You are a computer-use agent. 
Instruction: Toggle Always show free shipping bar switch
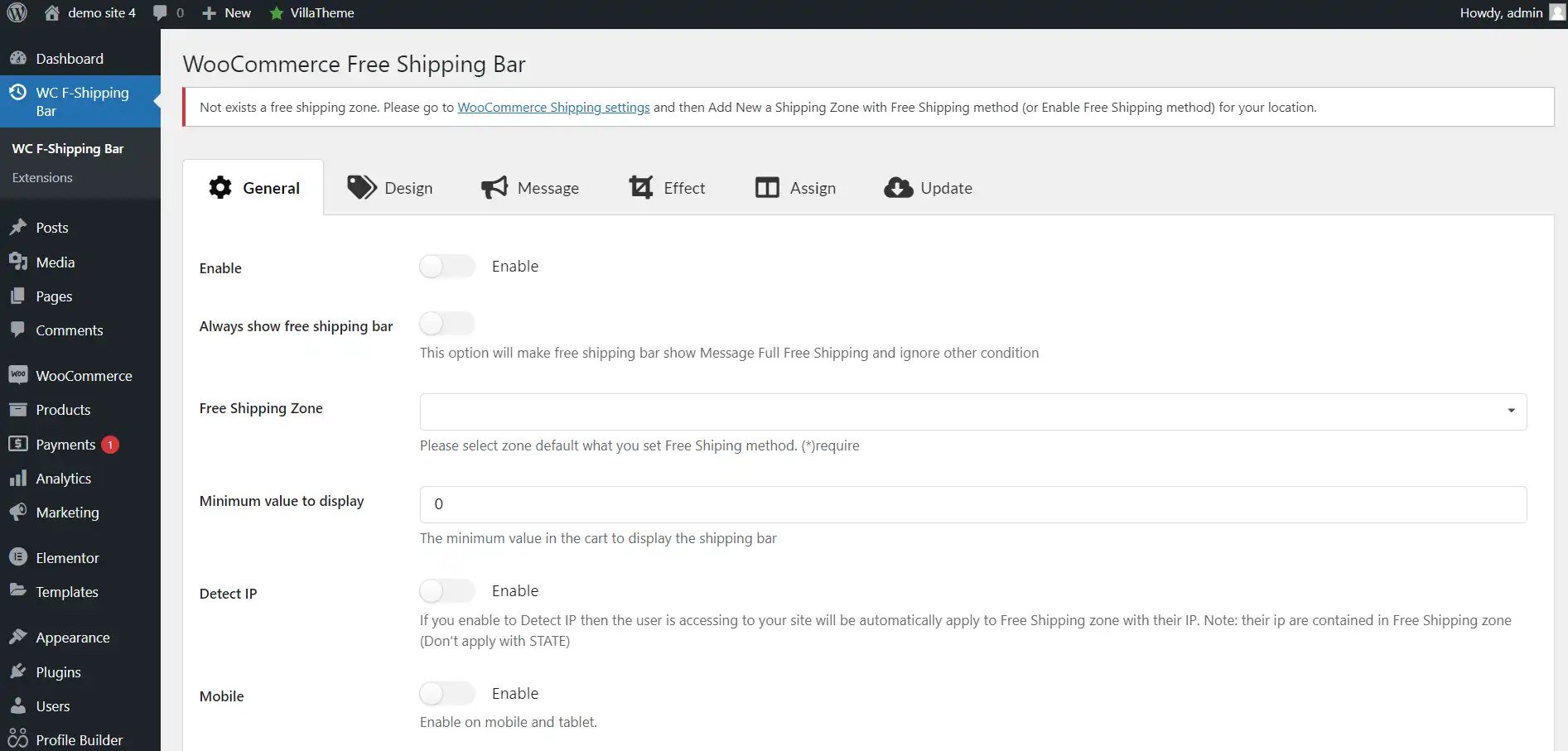(x=447, y=323)
